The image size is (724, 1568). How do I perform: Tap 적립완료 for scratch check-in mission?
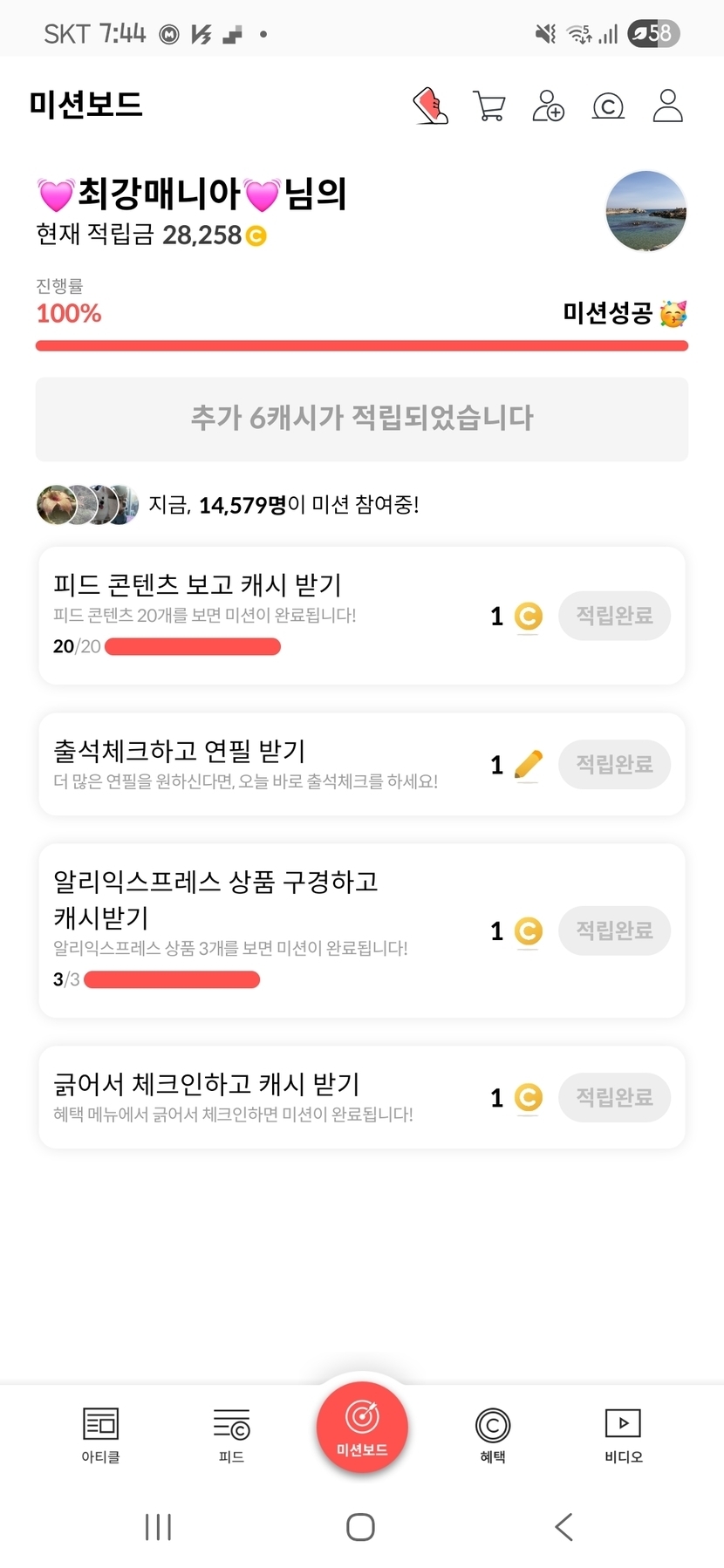(614, 1096)
